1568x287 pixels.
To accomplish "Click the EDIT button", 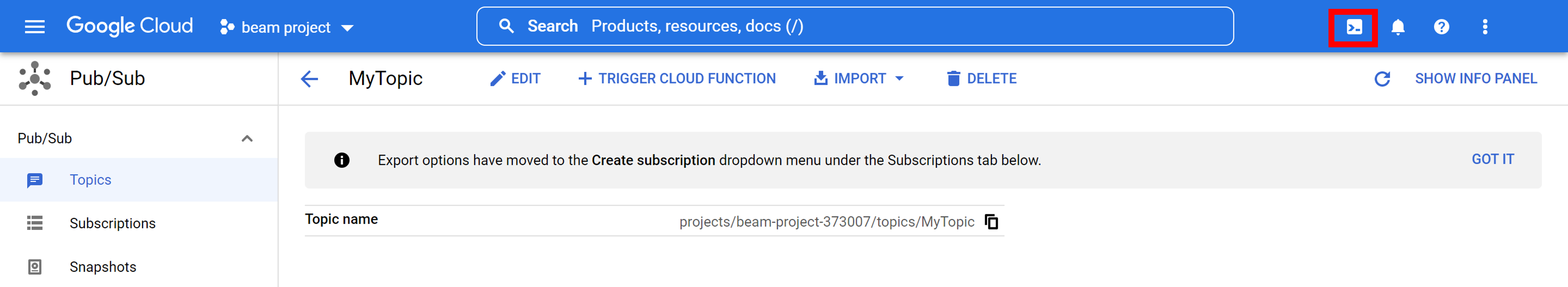I will 515,79.
